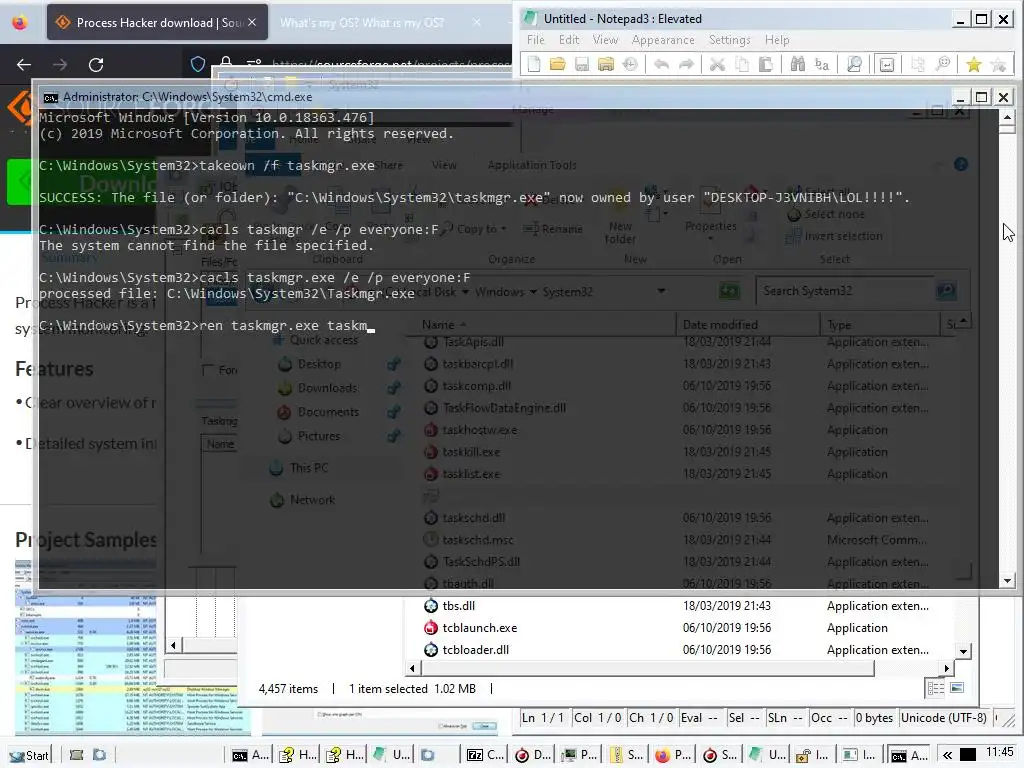1024x768 pixels.
Task: Click the magnifier zoom icon in Notepad3
Action: [x=854, y=64]
